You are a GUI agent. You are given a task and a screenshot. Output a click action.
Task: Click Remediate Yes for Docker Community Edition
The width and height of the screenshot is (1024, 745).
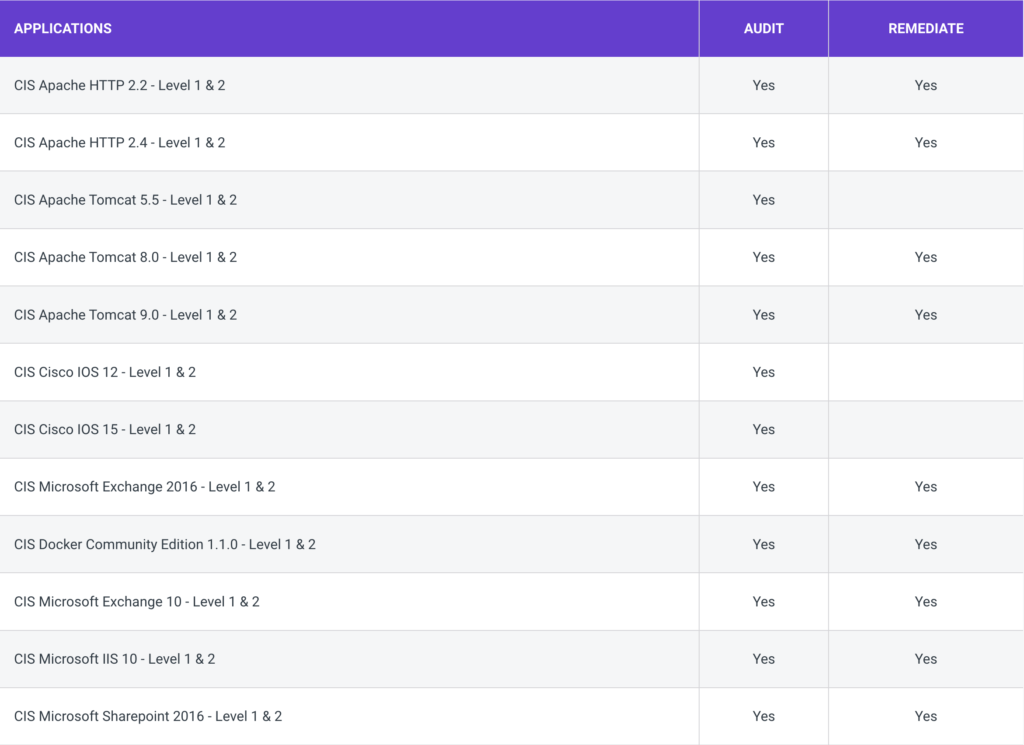coord(925,545)
